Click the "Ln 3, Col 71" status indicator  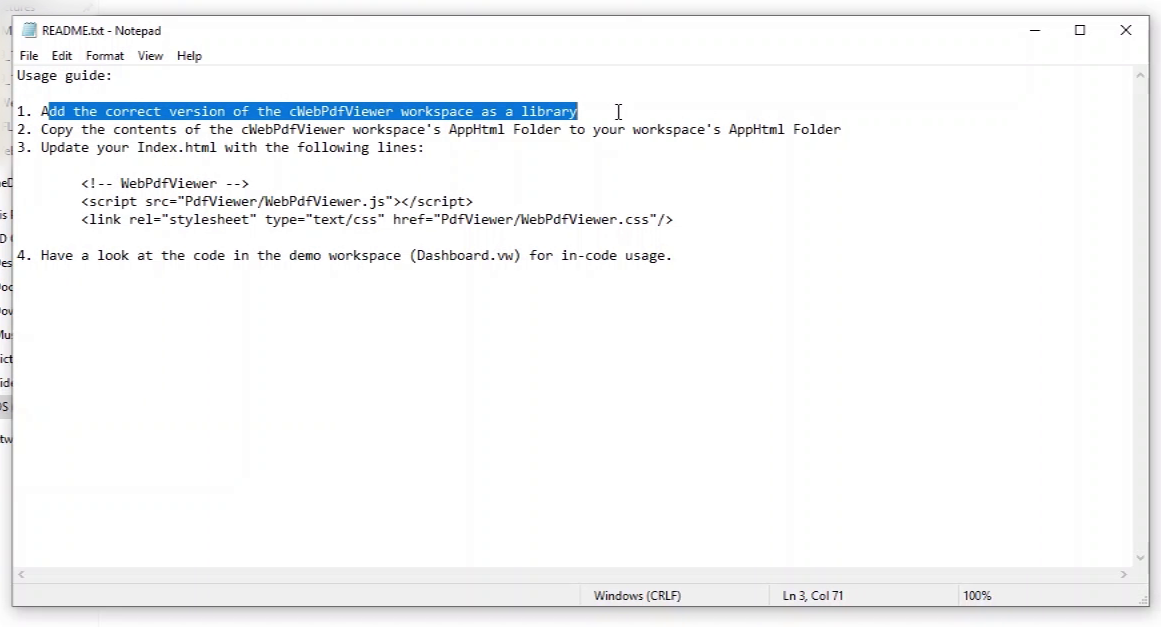pos(812,596)
